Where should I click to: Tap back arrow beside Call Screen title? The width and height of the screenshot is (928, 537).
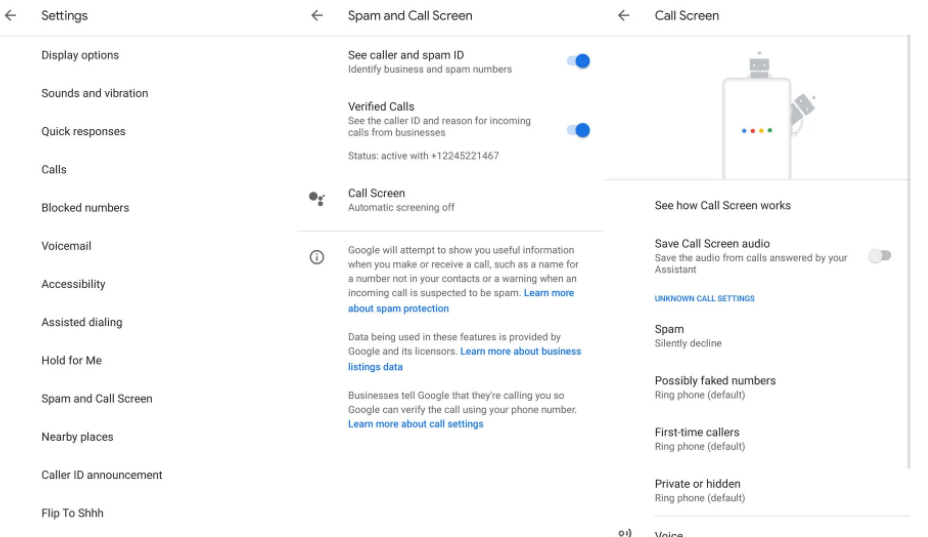point(624,15)
